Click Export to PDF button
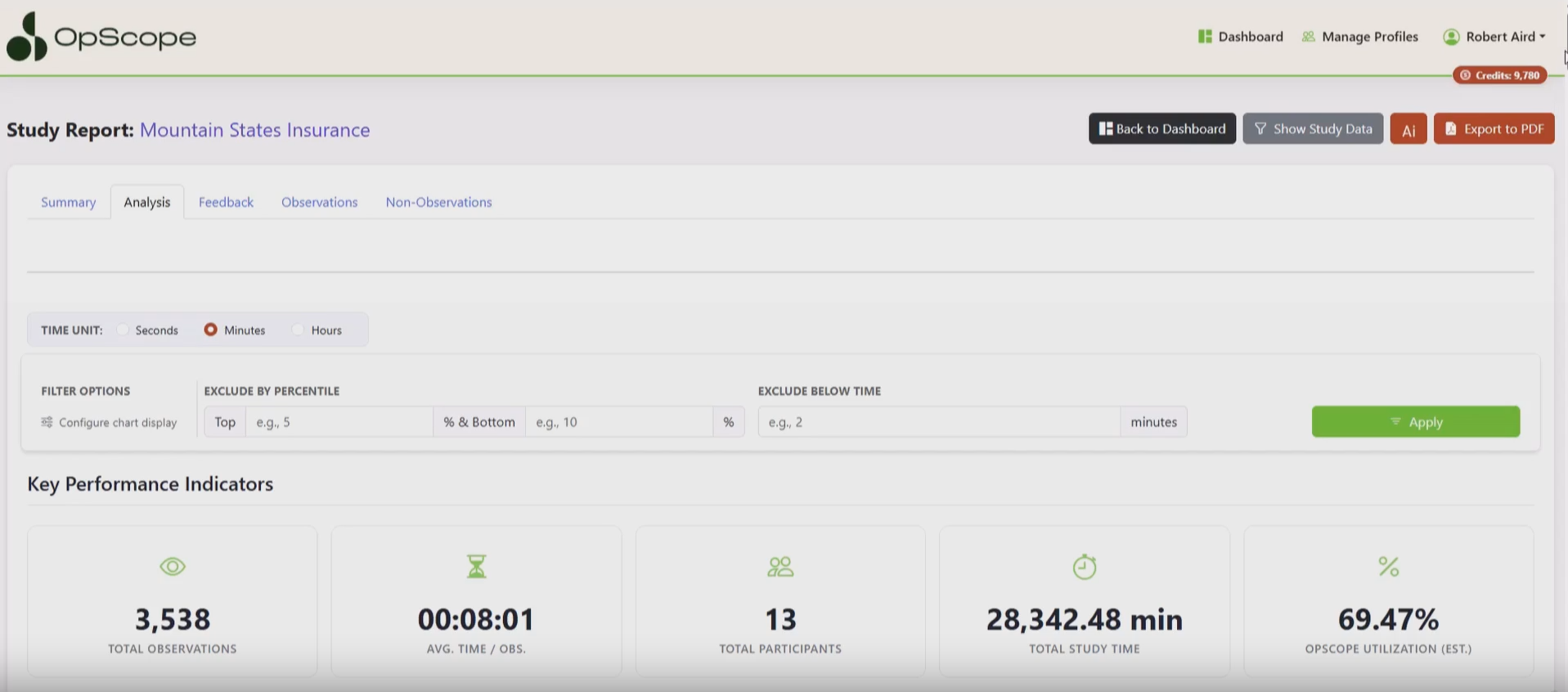The height and width of the screenshot is (692, 1568). (x=1494, y=128)
